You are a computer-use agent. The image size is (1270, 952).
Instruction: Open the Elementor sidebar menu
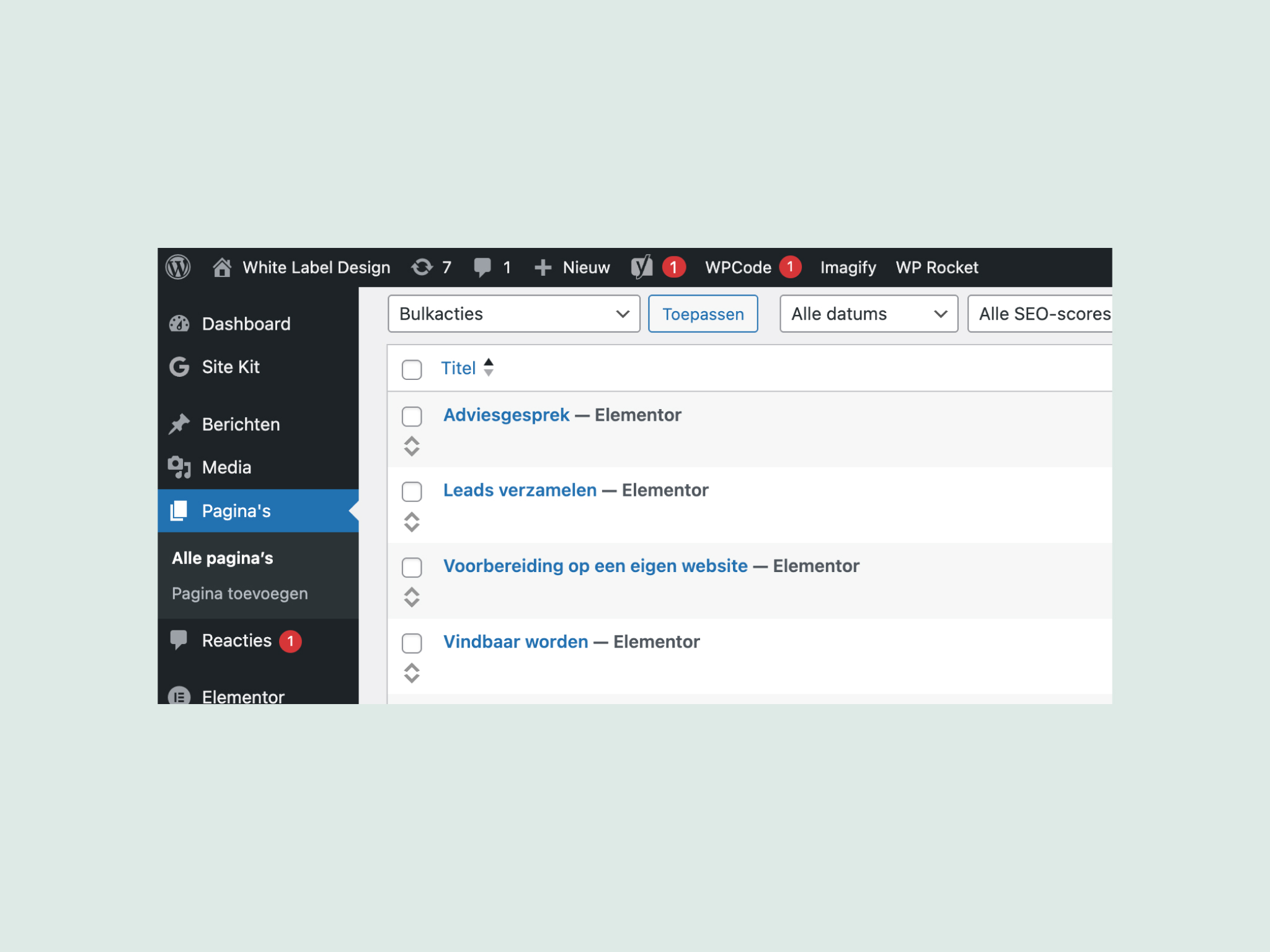(x=243, y=695)
